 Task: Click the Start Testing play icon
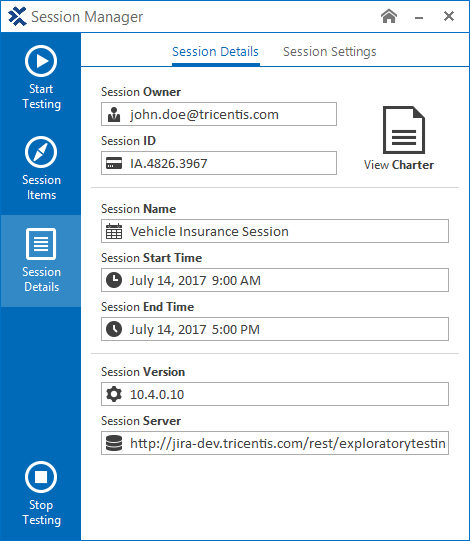point(41,61)
